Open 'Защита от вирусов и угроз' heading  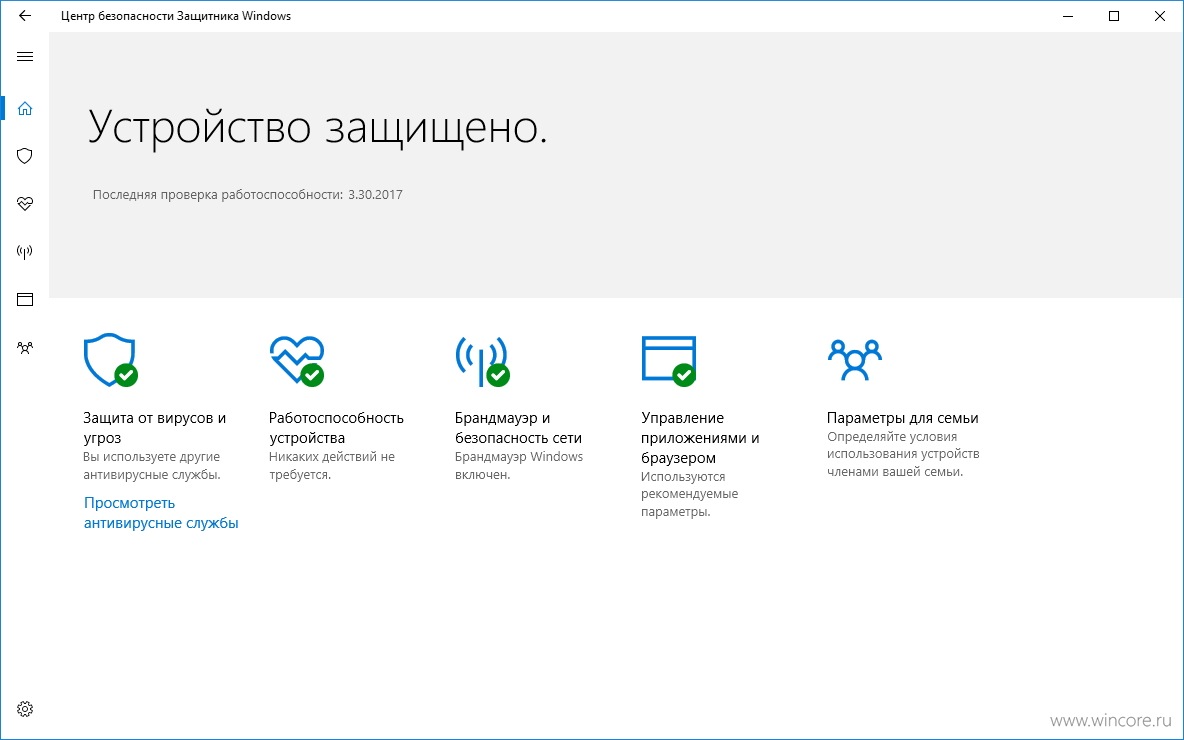tap(155, 427)
